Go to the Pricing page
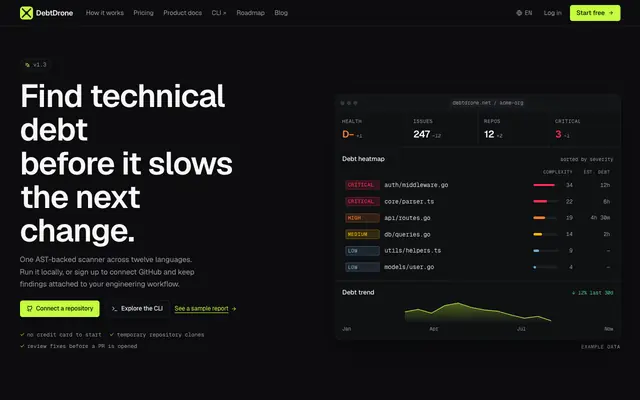Viewport: 640px width, 400px height. (143, 13)
